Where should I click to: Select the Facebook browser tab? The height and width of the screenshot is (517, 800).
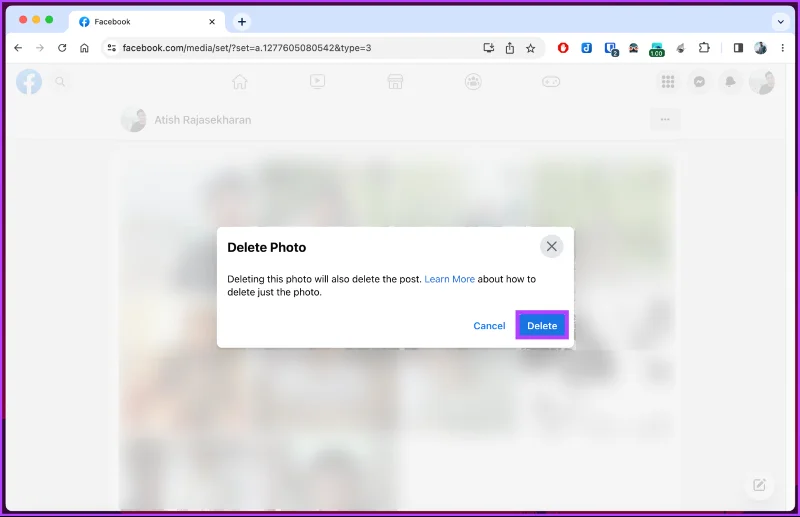[147, 21]
